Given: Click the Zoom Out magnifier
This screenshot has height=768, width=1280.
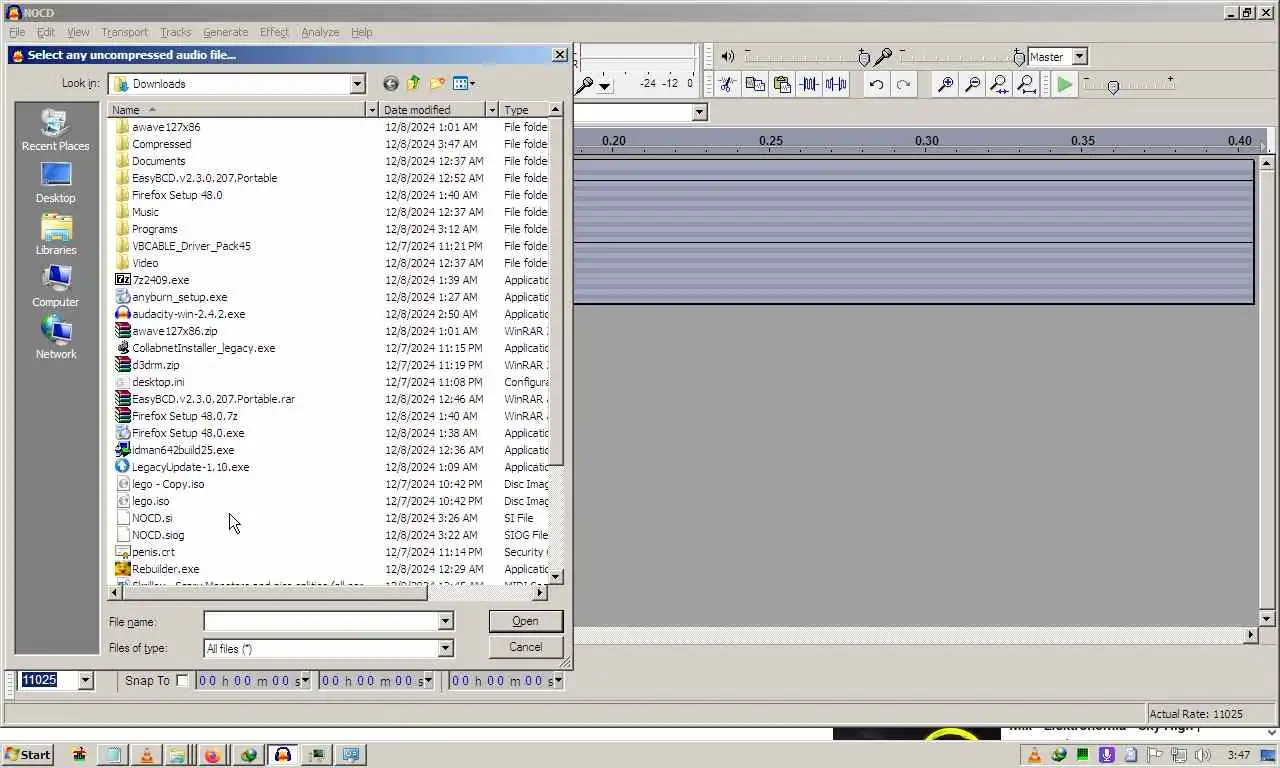Looking at the screenshot, I should pos(971,85).
